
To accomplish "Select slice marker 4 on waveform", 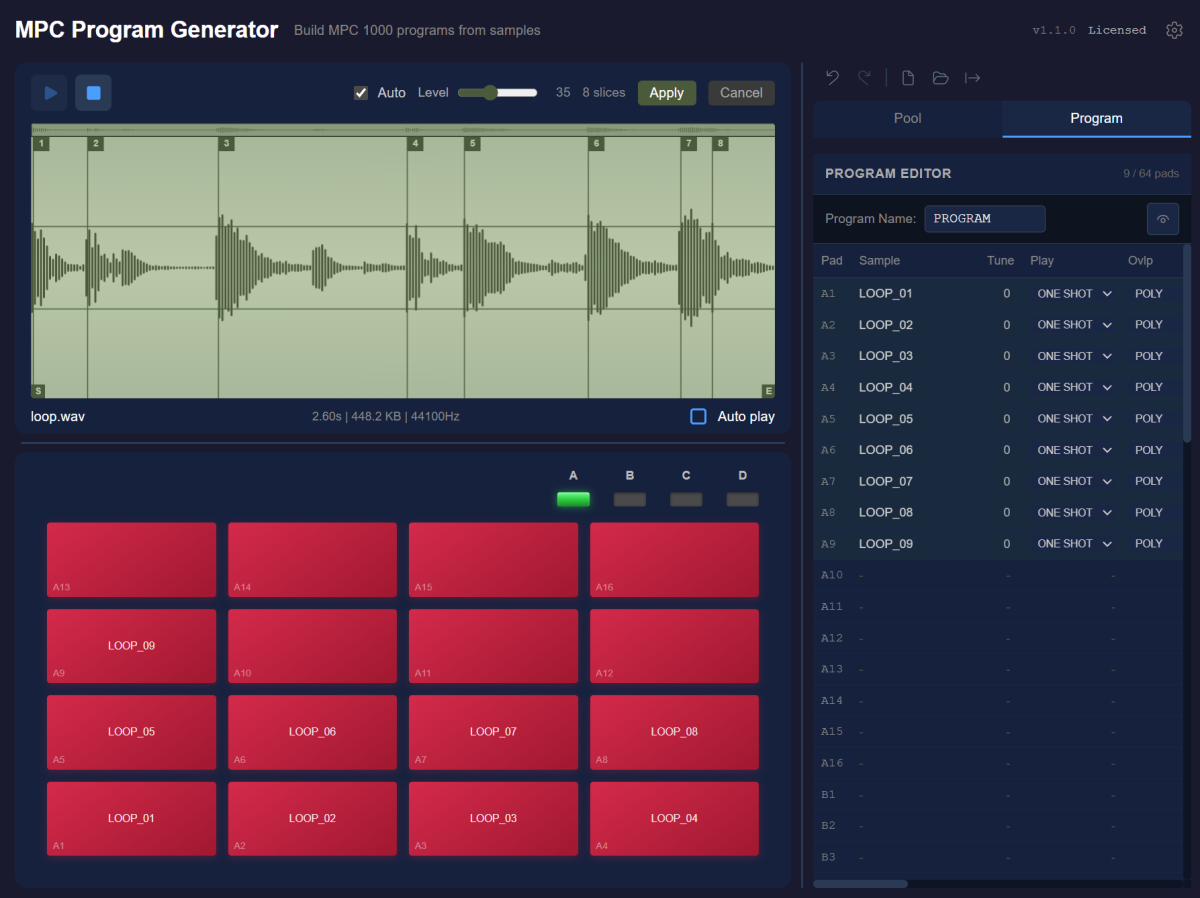I will (415, 144).
